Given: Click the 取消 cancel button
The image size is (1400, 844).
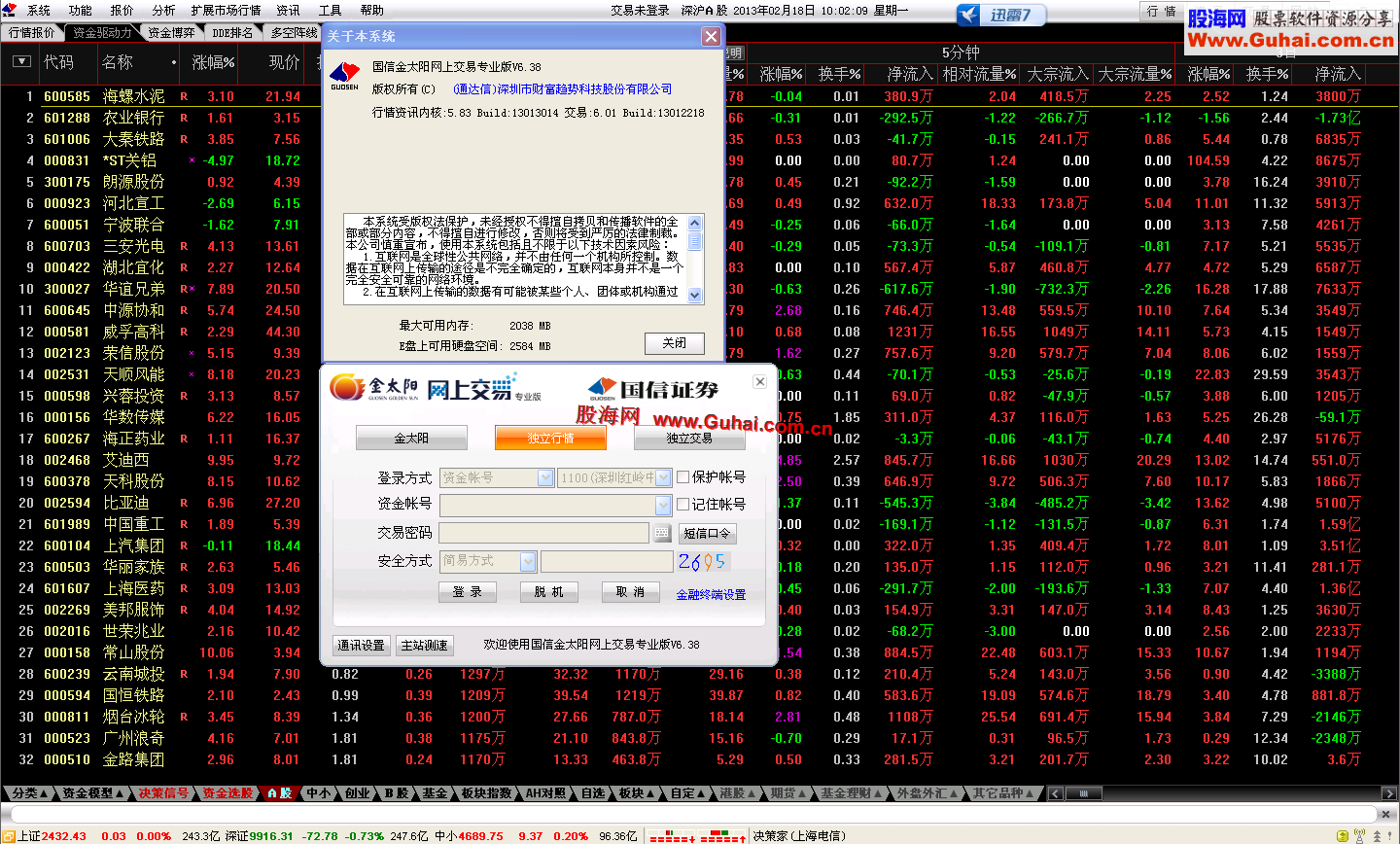Looking at the screenshot, I should click(631, 591).
